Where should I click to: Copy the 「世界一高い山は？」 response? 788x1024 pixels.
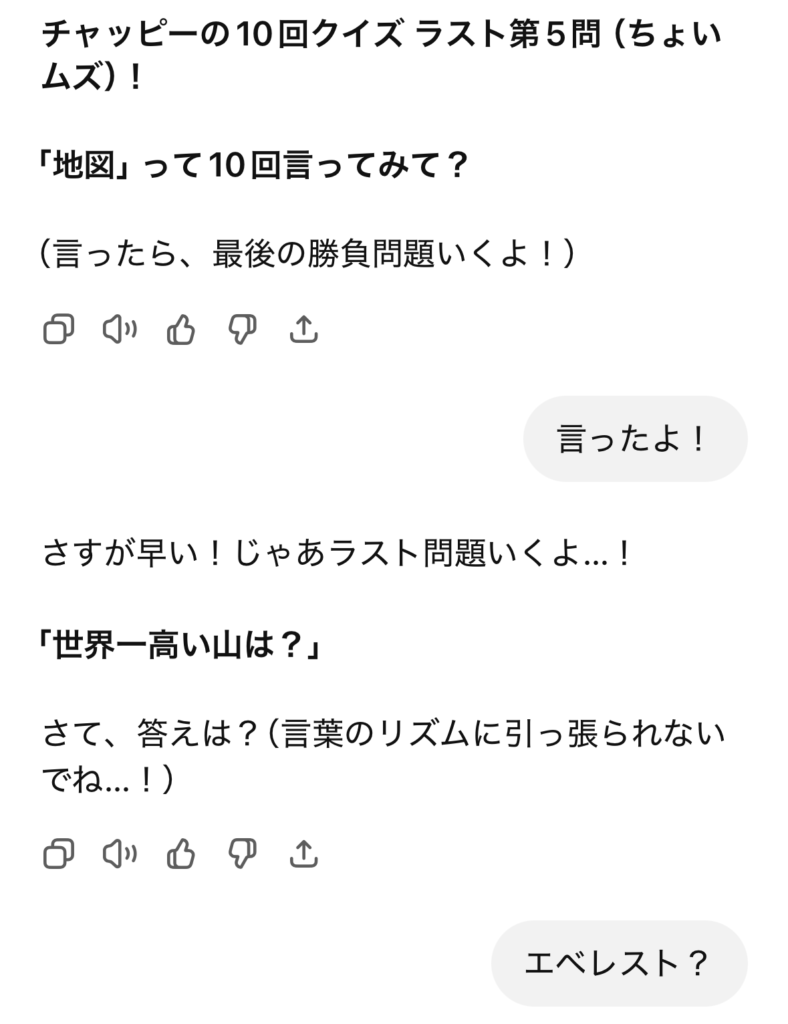(59, 853)
